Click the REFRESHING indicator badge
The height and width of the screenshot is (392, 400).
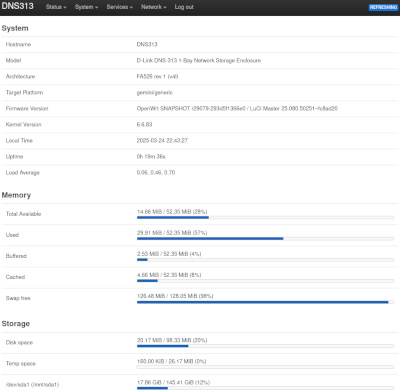point(383,7)
